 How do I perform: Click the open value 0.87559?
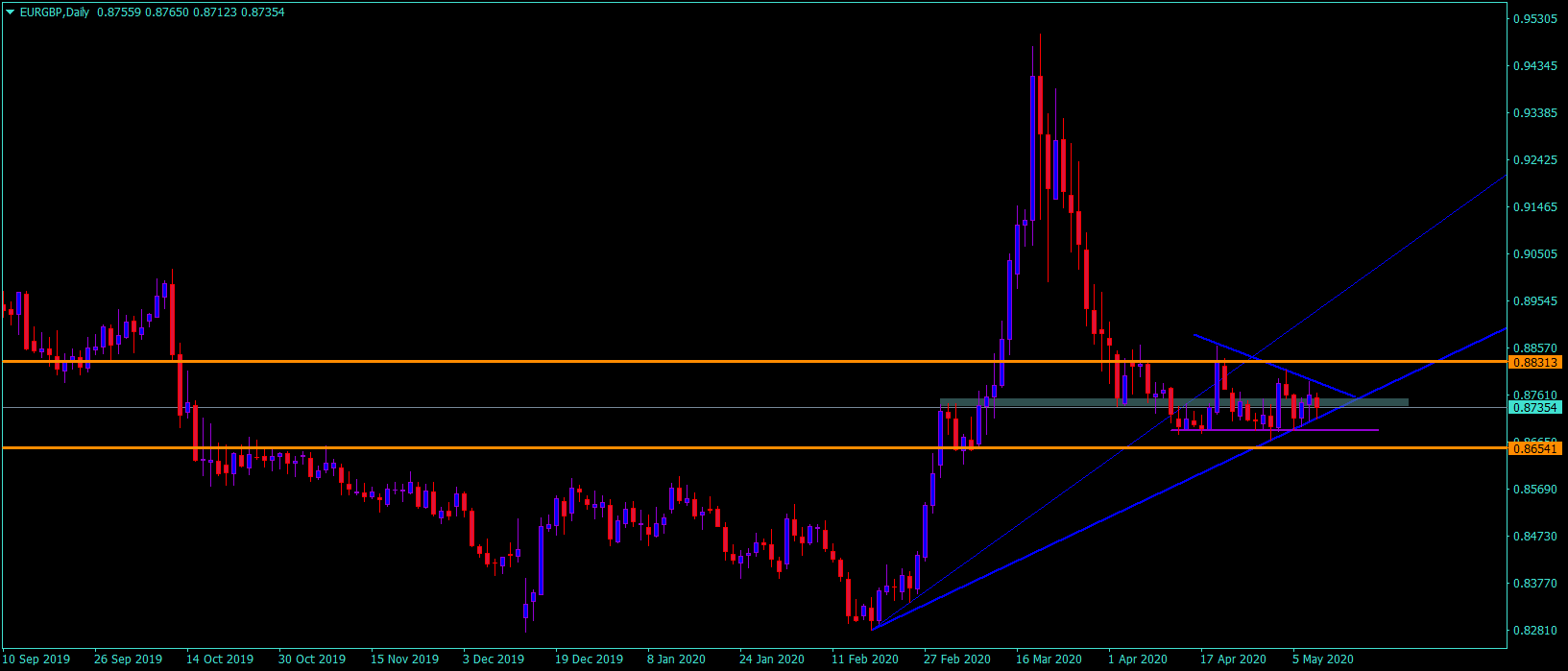119,12
